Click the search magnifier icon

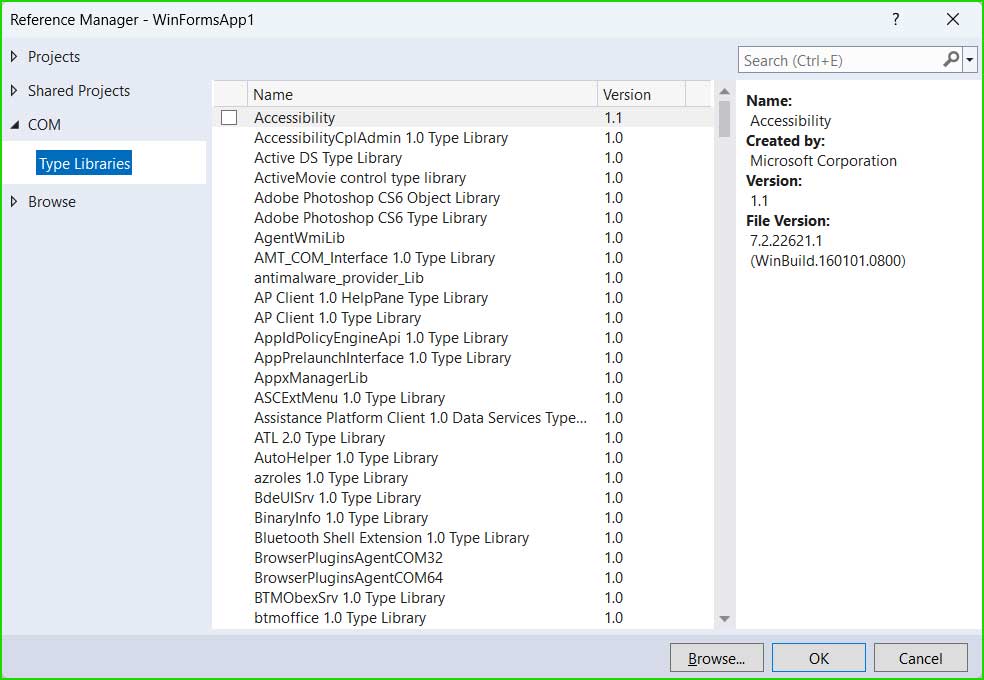[x=951, y=60]
